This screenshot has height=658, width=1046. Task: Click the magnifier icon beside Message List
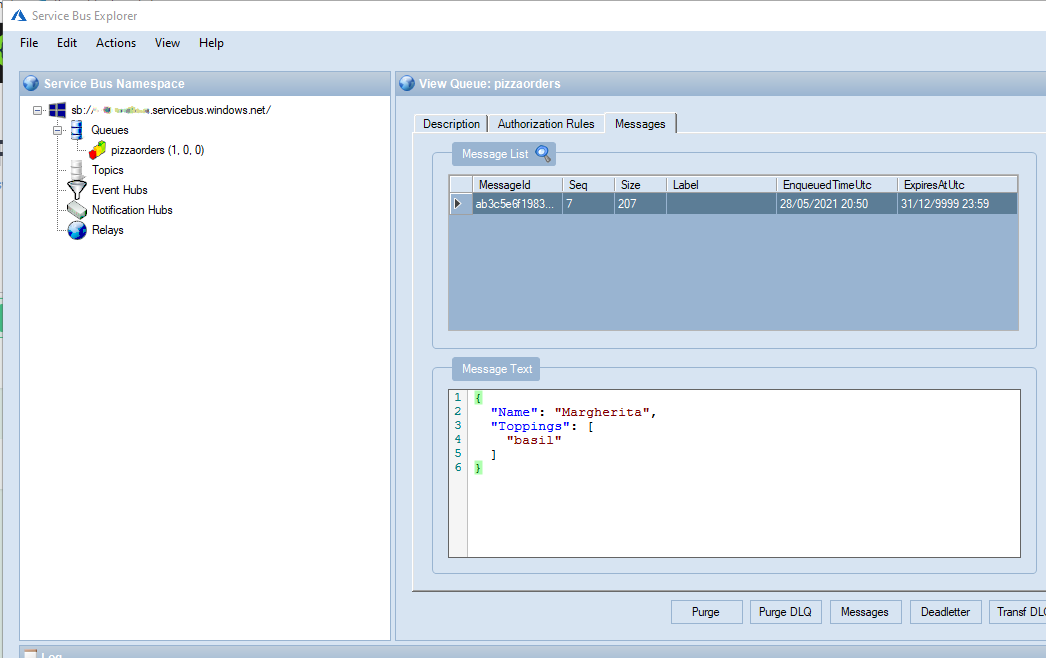[x=543, y=154]
